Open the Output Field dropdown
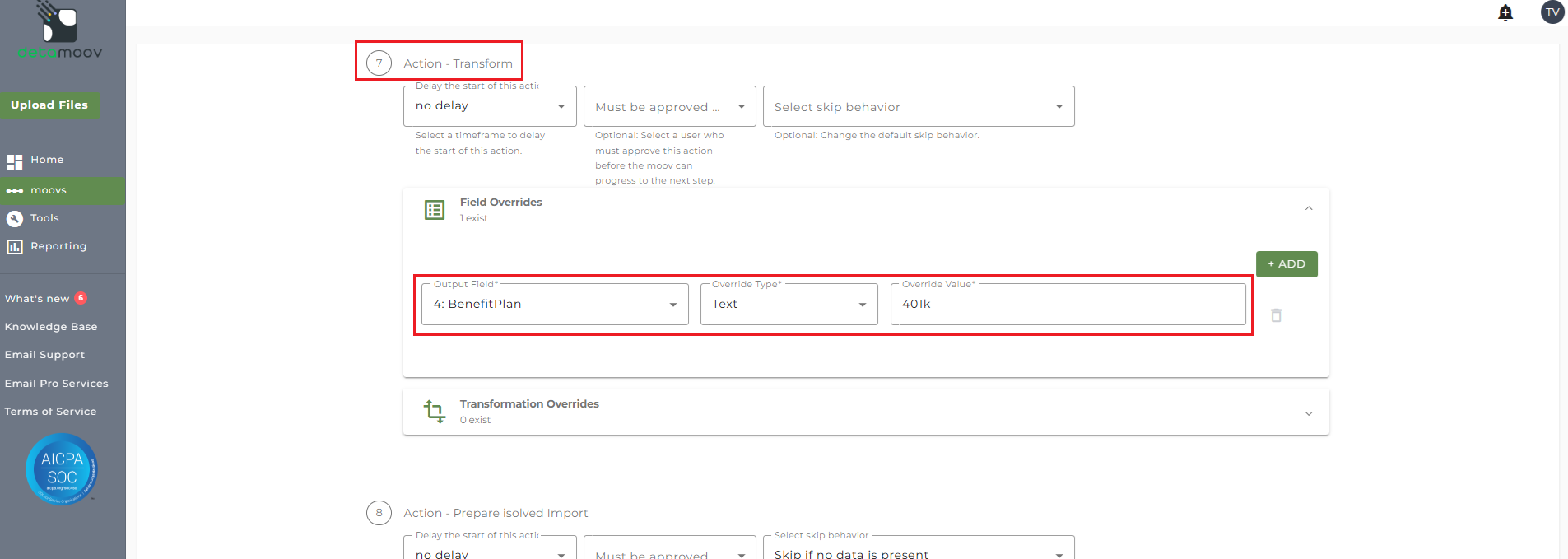This screenshot has height=559, width=1568. (x=555, y=305)
